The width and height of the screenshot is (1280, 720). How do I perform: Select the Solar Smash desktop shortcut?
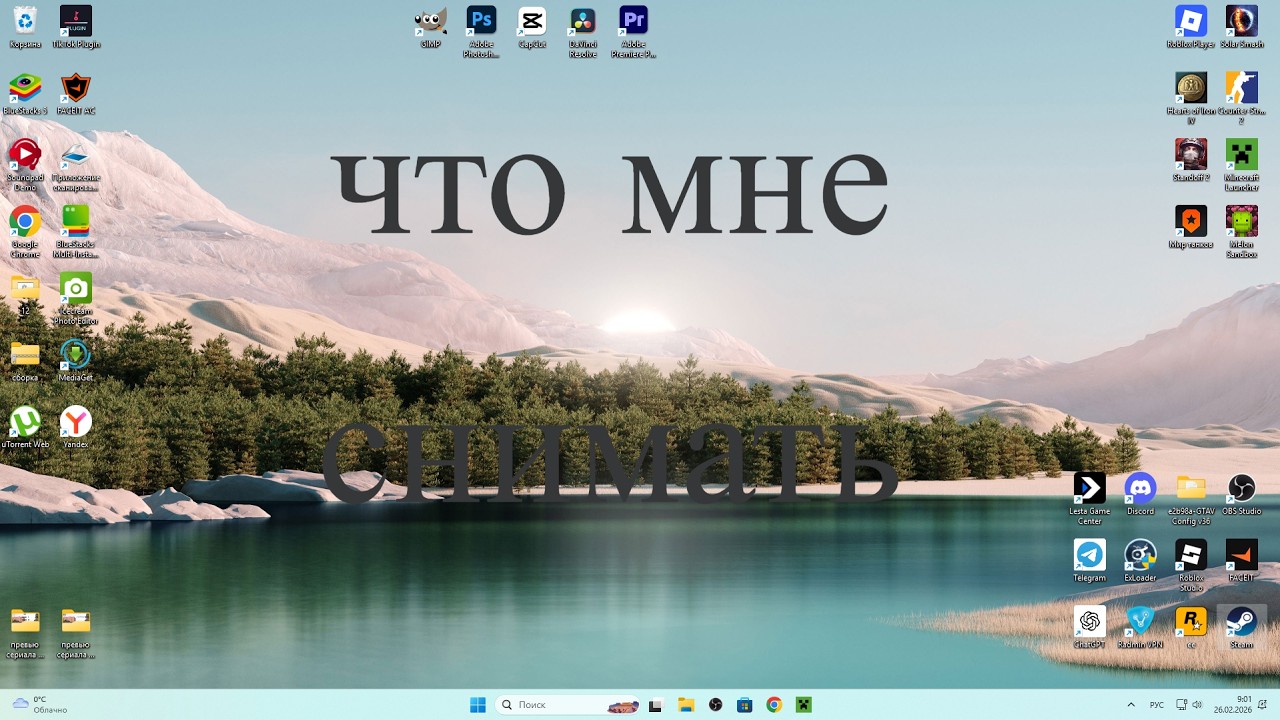click(1242, 27)
